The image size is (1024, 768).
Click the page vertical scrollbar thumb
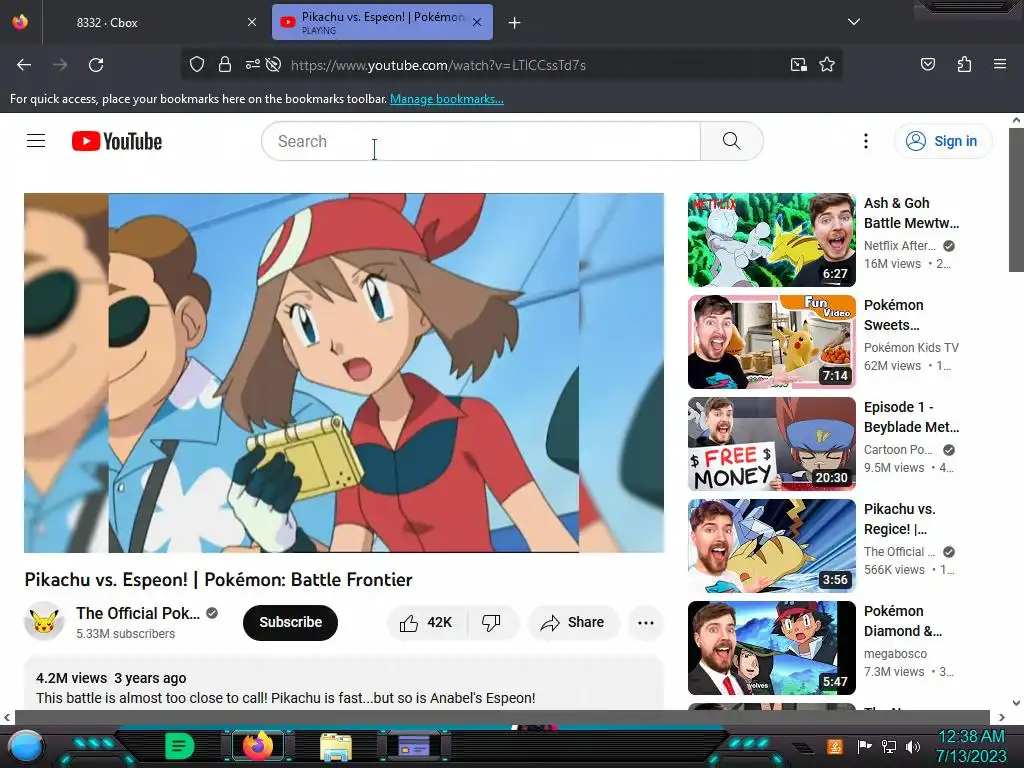pyautogui.click(x=1016, y=199)
